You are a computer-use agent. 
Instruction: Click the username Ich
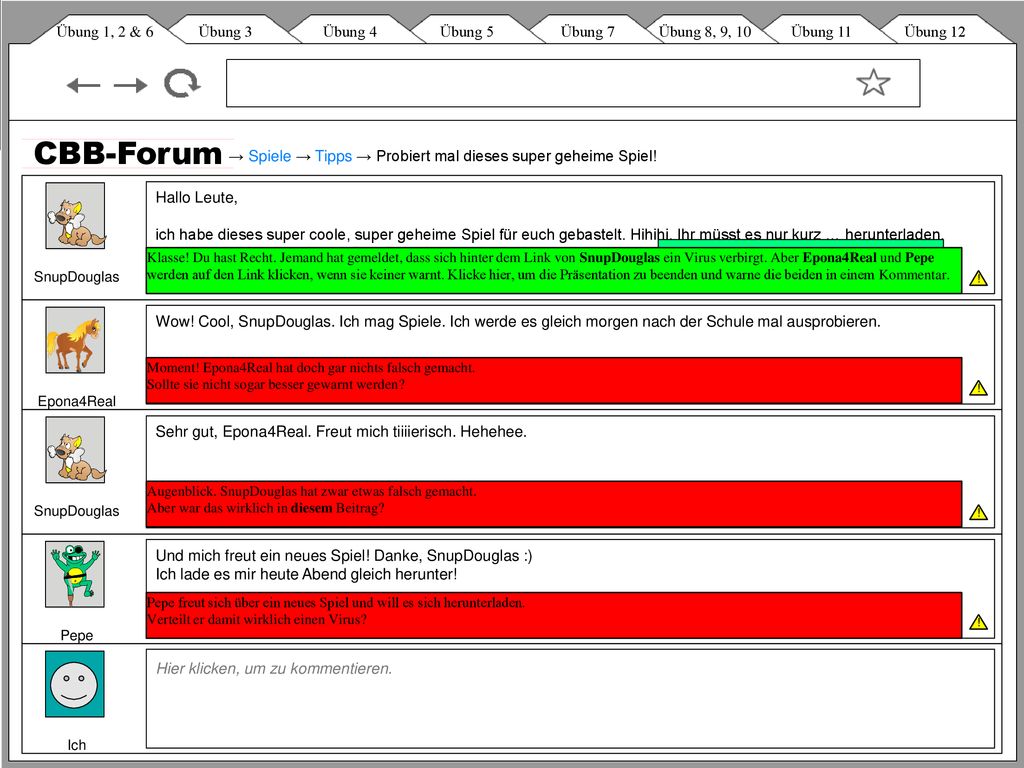pyautogui.click(x=76, y=744)
